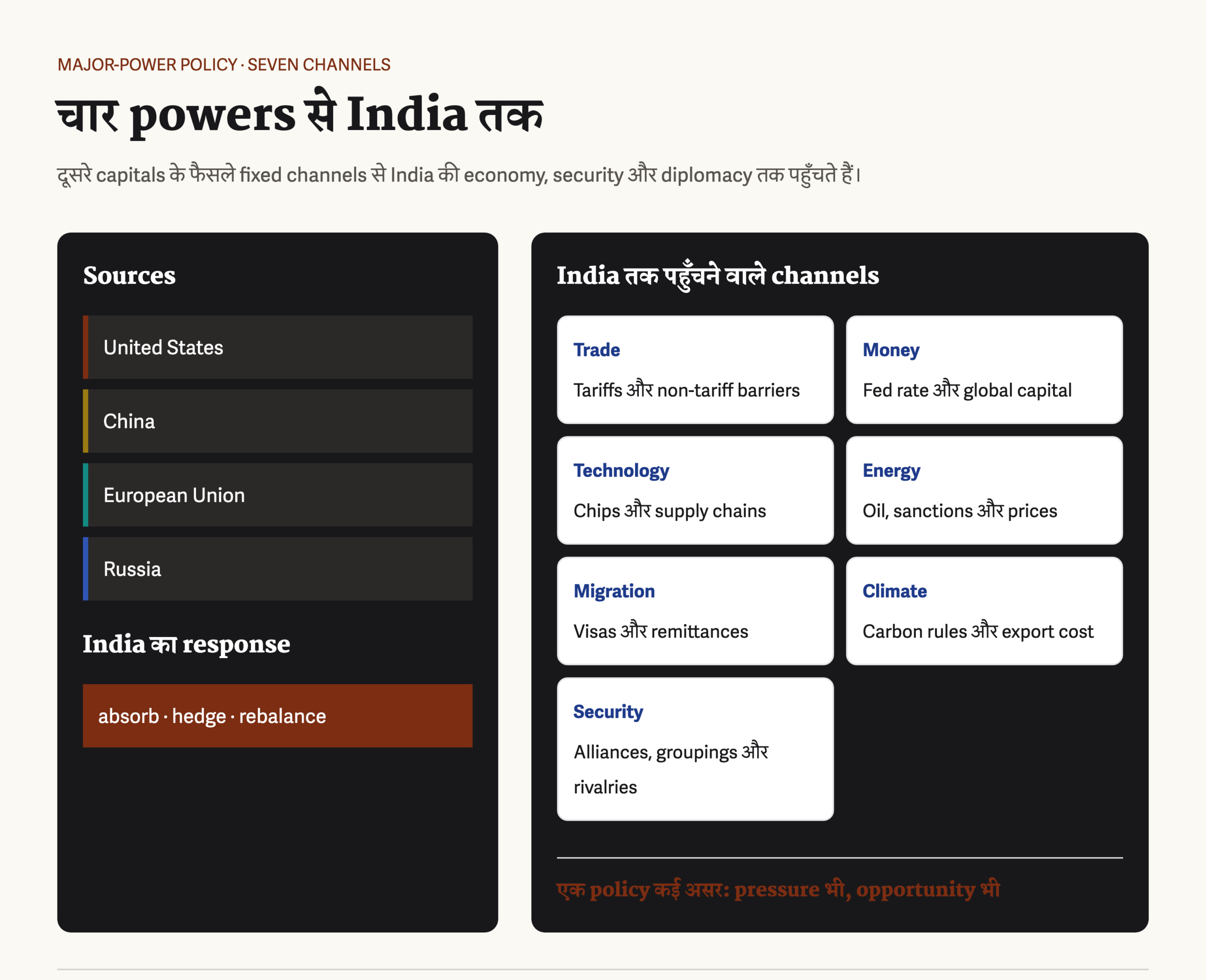Click the red color bar beside United States

pyautogui.click(x=86, y=347)
